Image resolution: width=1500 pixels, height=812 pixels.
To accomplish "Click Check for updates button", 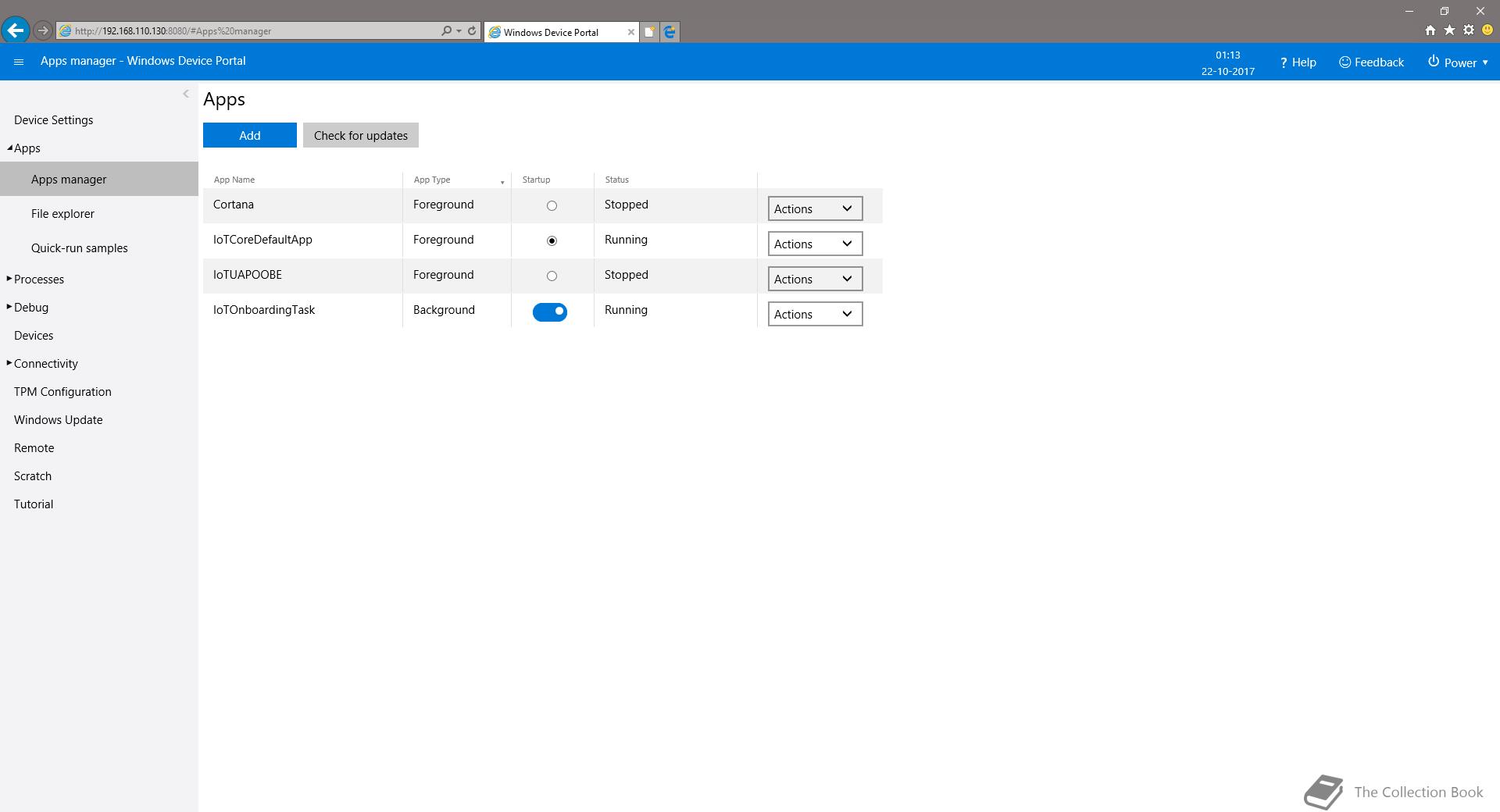I will point(361,135).
